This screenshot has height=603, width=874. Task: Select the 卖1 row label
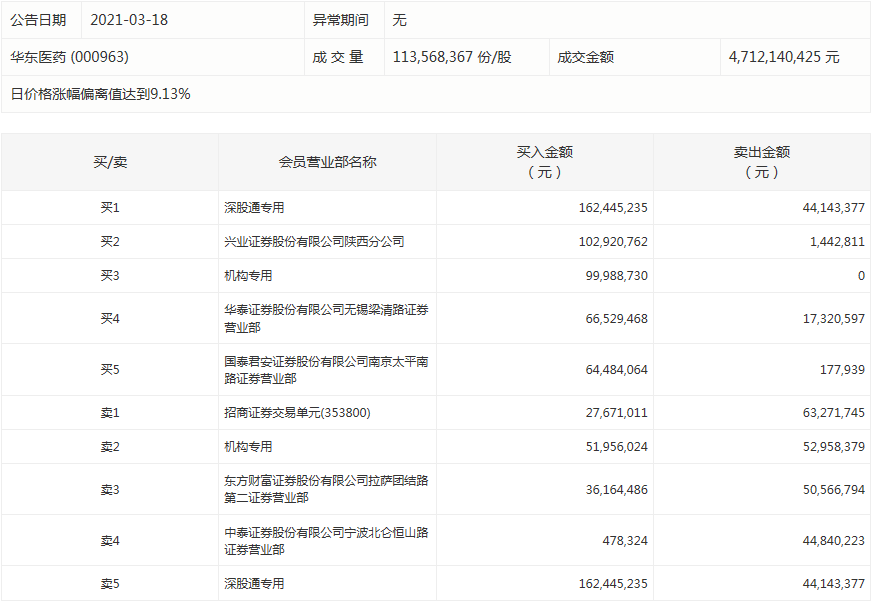click(110, 413)
